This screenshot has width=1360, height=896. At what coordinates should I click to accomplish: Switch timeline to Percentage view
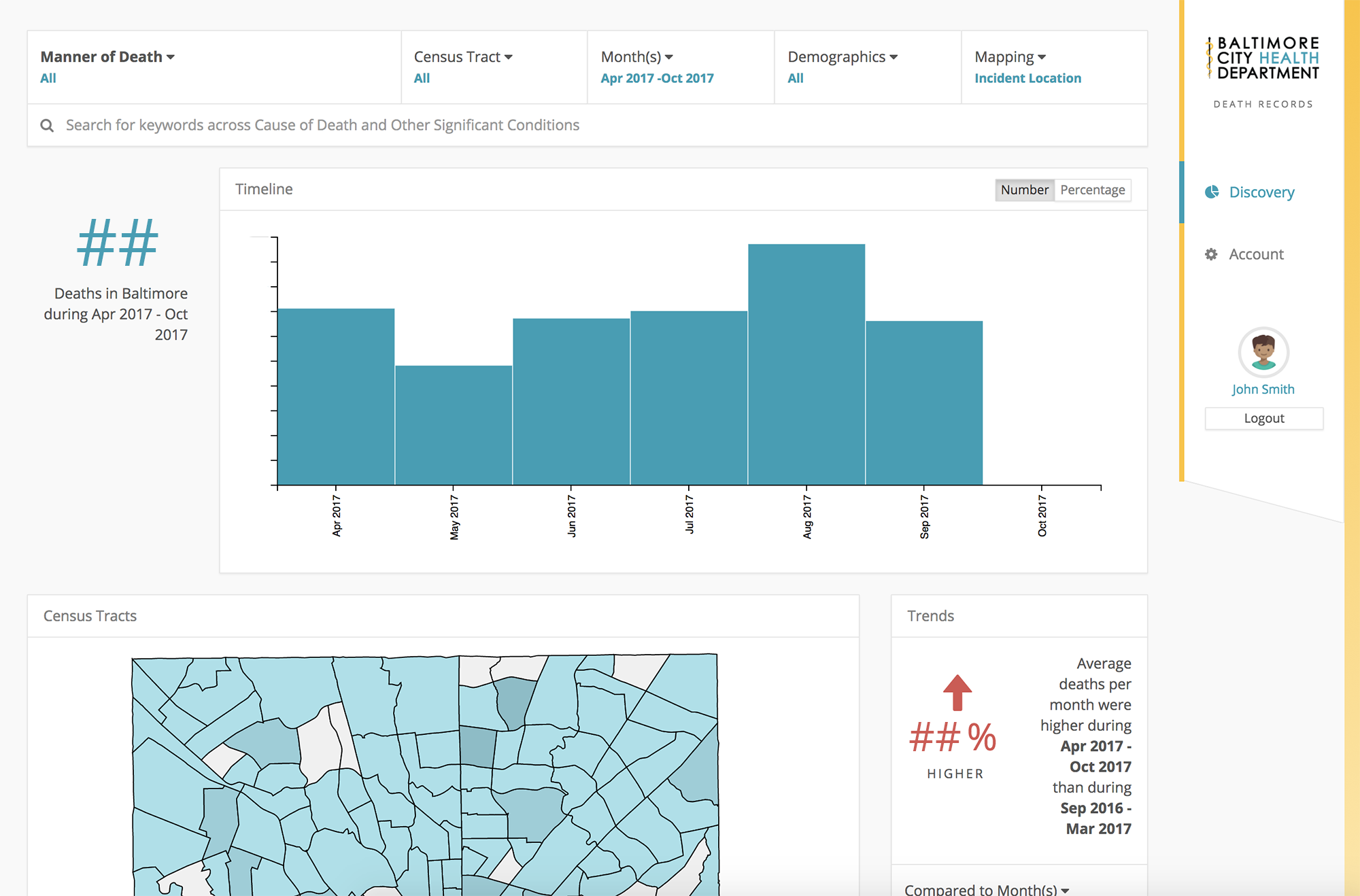pos(1092,190)
